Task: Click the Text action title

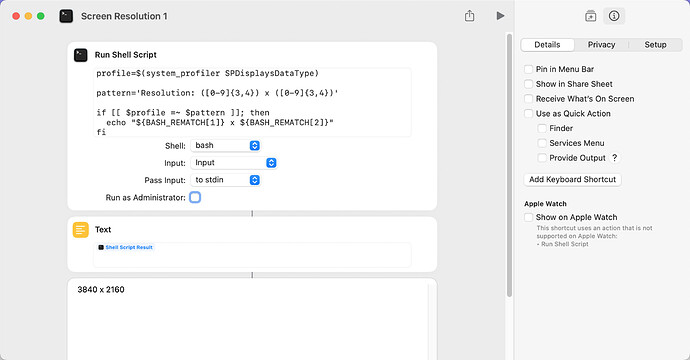Action: point(103,230)
